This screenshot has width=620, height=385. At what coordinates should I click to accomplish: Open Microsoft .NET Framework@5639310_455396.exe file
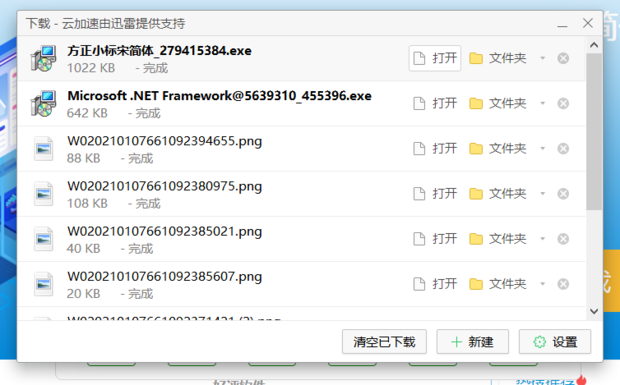click(x=435, y=103)
